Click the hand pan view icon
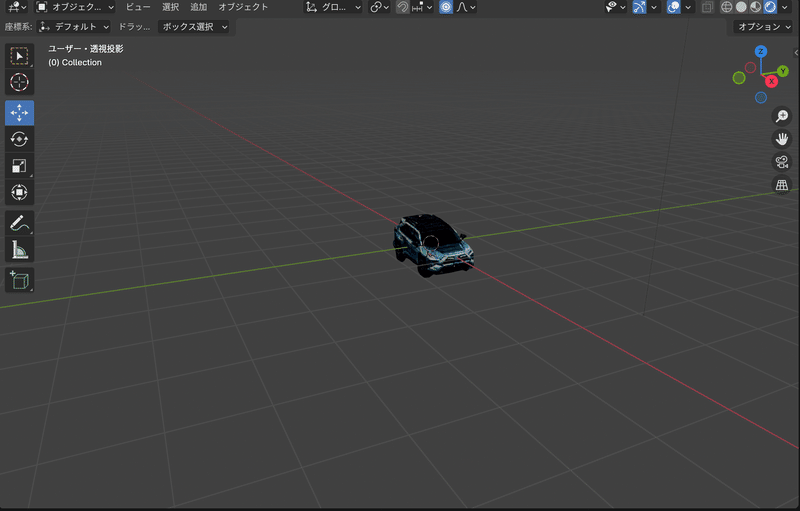The height and width of the screenshot is (511, 800). [782, 139]
